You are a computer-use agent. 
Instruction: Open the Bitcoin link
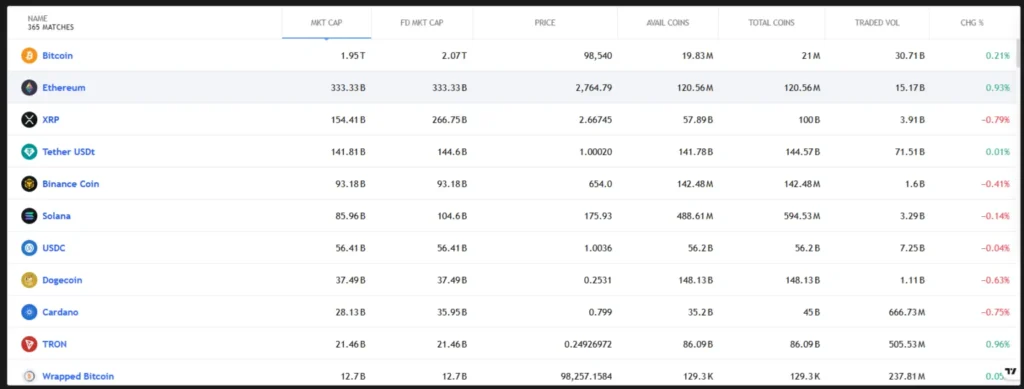click(x=57, y=55)
